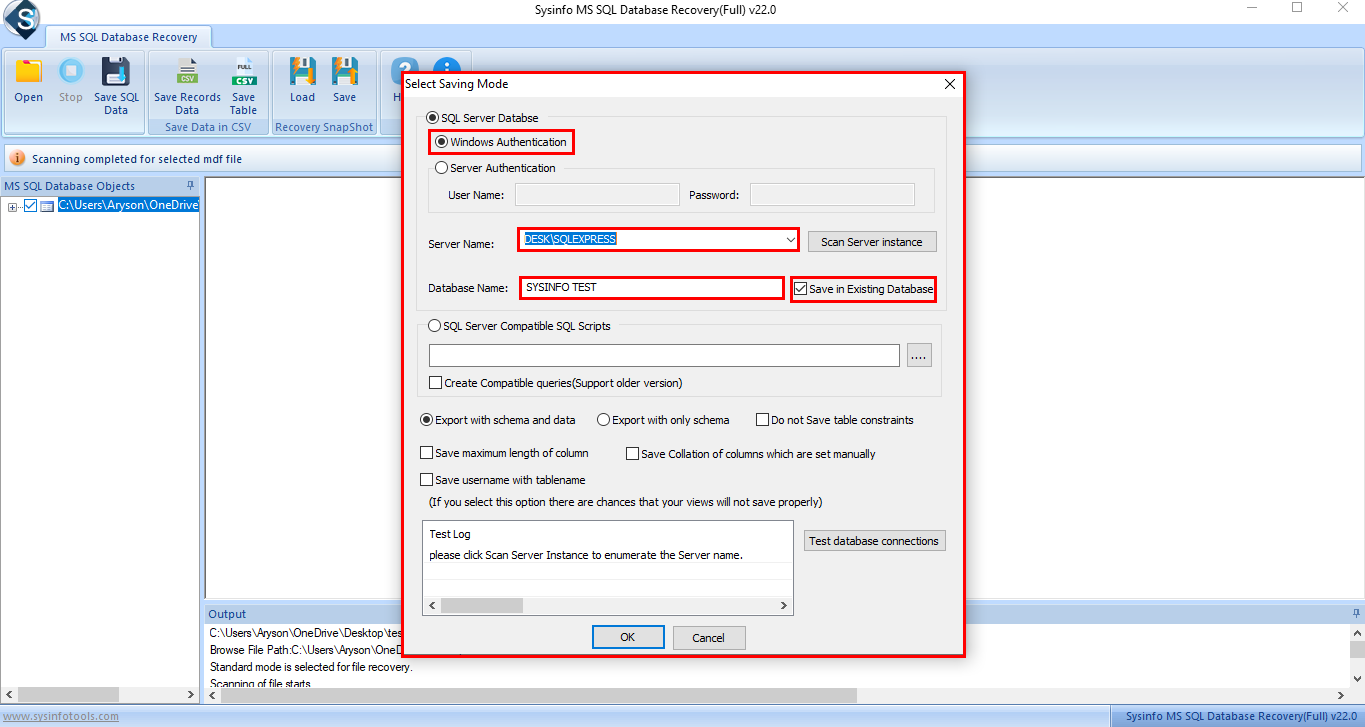
Task: Click the Stop scan icon
Action: pos(70,72)
